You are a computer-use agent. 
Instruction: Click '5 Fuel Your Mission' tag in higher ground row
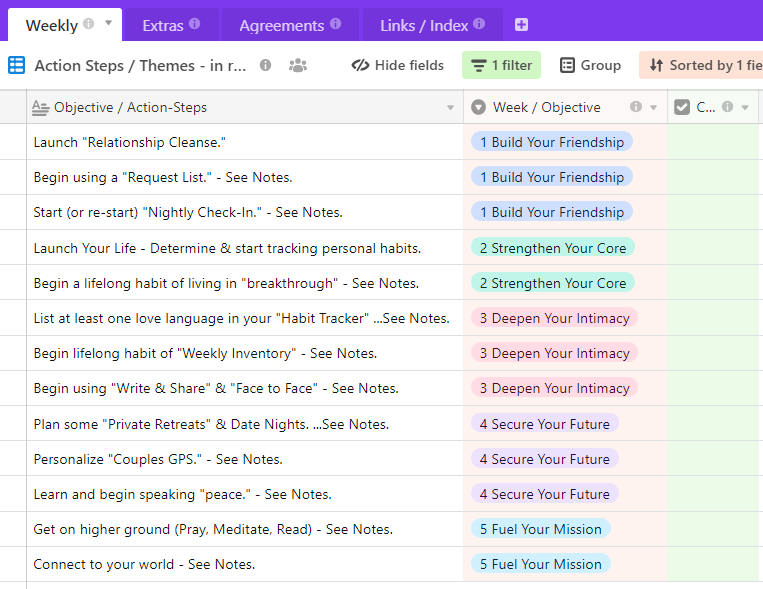(x=541, y=529)
